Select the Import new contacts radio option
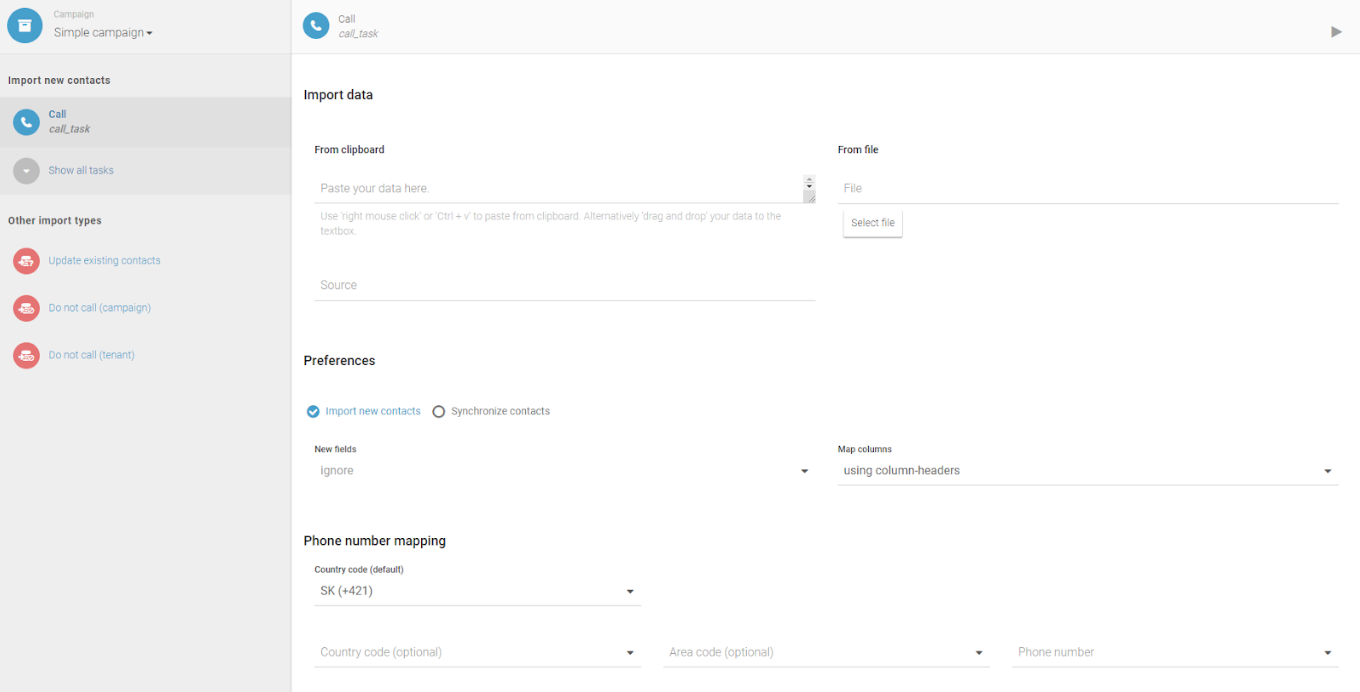This screenshot has height=692, width=1360. coord(313,411)
